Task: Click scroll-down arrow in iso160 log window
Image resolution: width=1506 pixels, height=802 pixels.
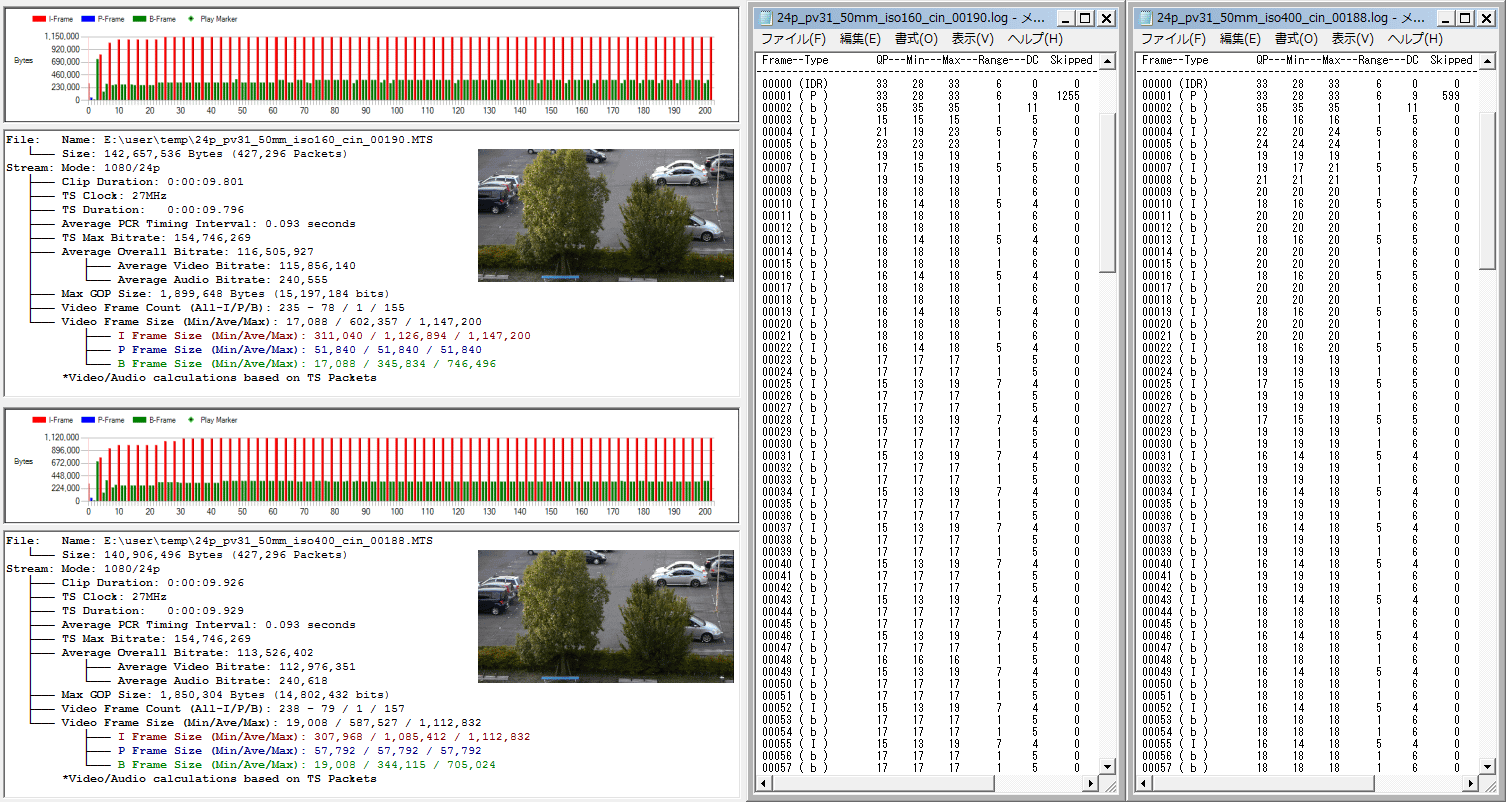Action: pyautogui.click(x=1107, y=766)
